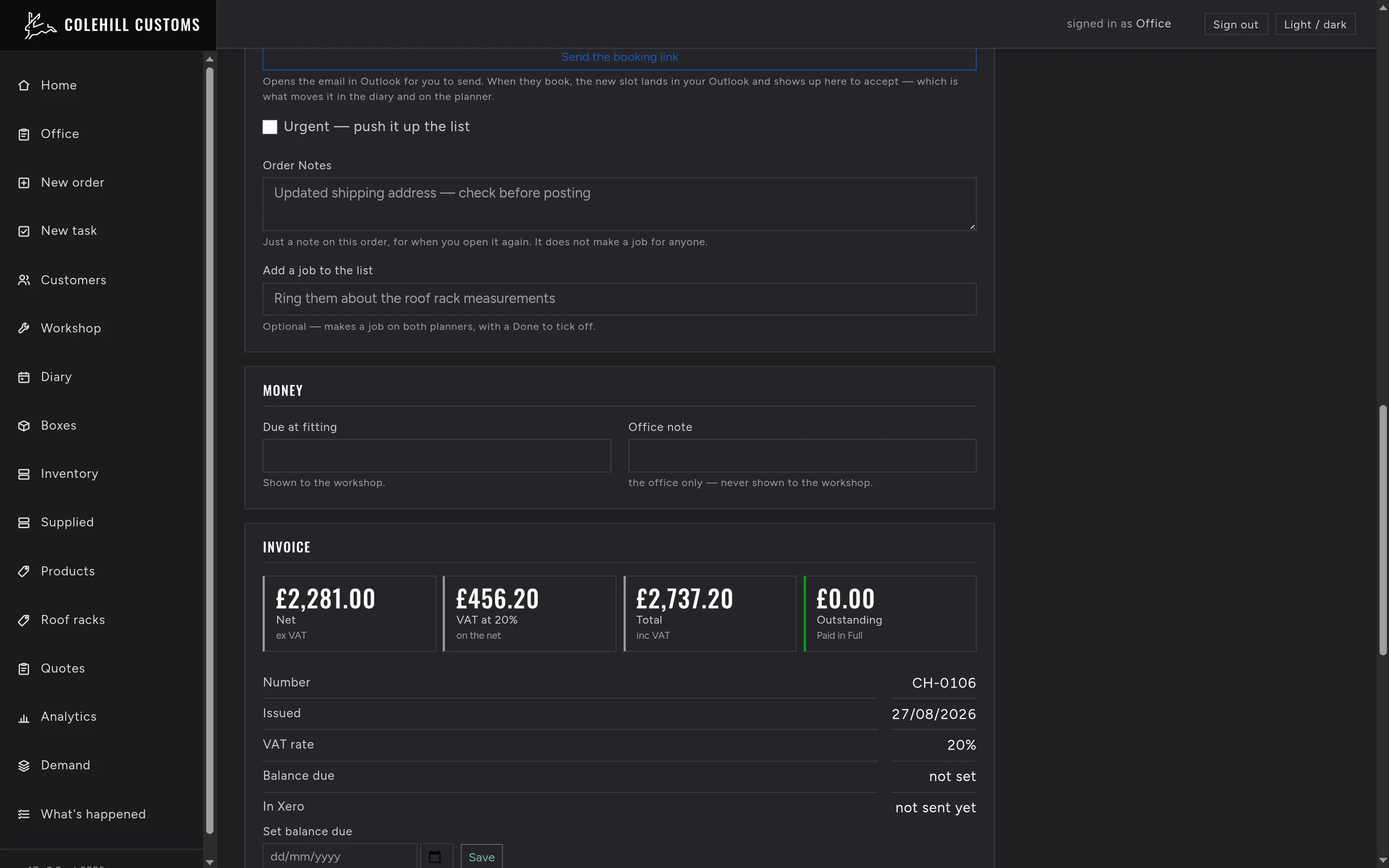Click the Workshop wrench icon
The height and width of the screenshot is (868, 1389).
click(23, 328)
